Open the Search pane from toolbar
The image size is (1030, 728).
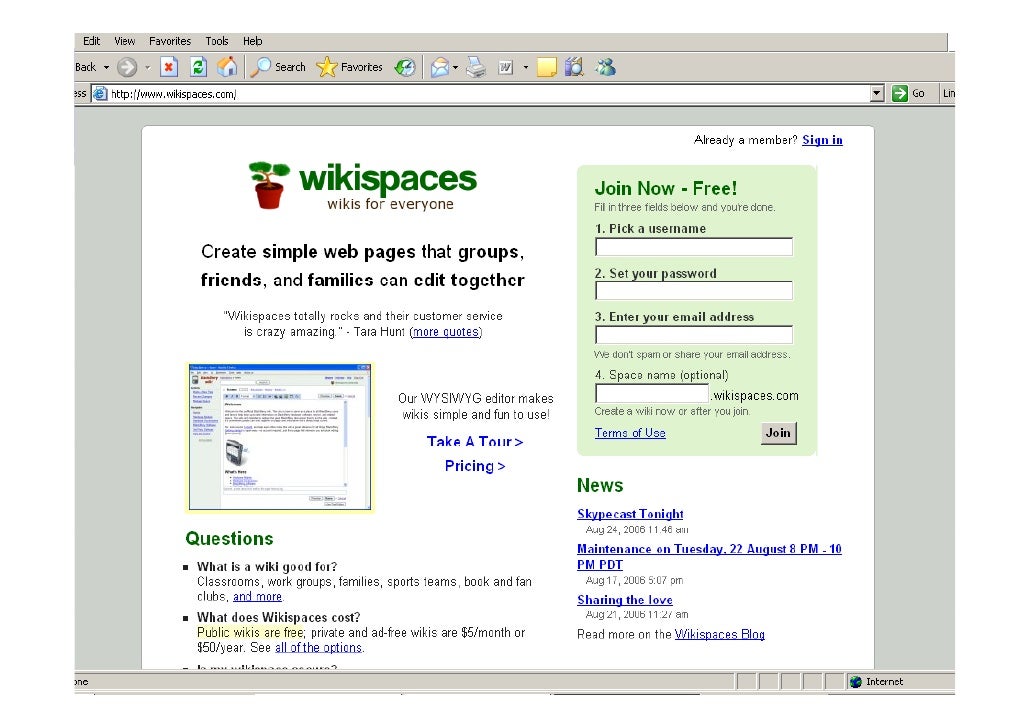(x=280, y=67)
